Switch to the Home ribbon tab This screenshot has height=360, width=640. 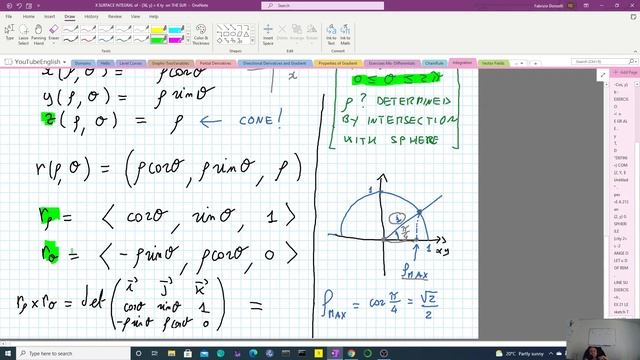(29, 17)
